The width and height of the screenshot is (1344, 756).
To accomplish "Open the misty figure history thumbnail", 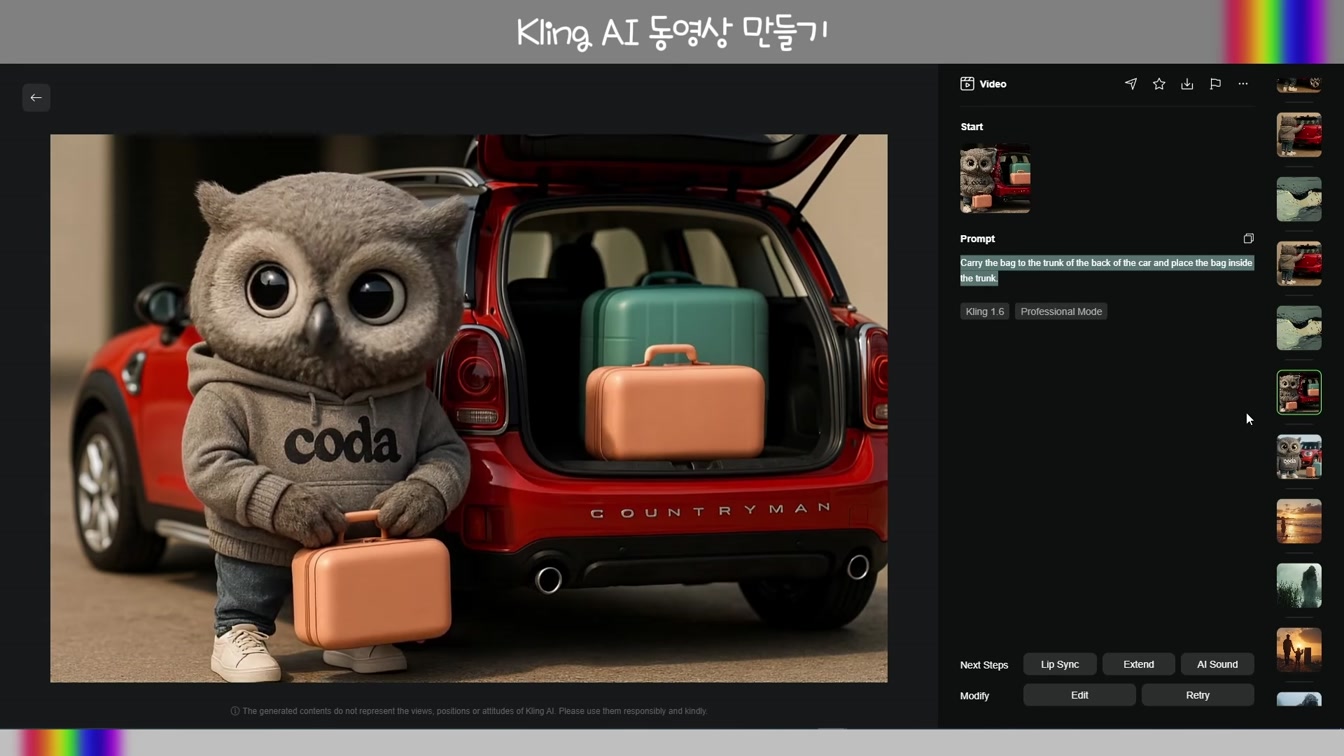I will click(1299, 585).
